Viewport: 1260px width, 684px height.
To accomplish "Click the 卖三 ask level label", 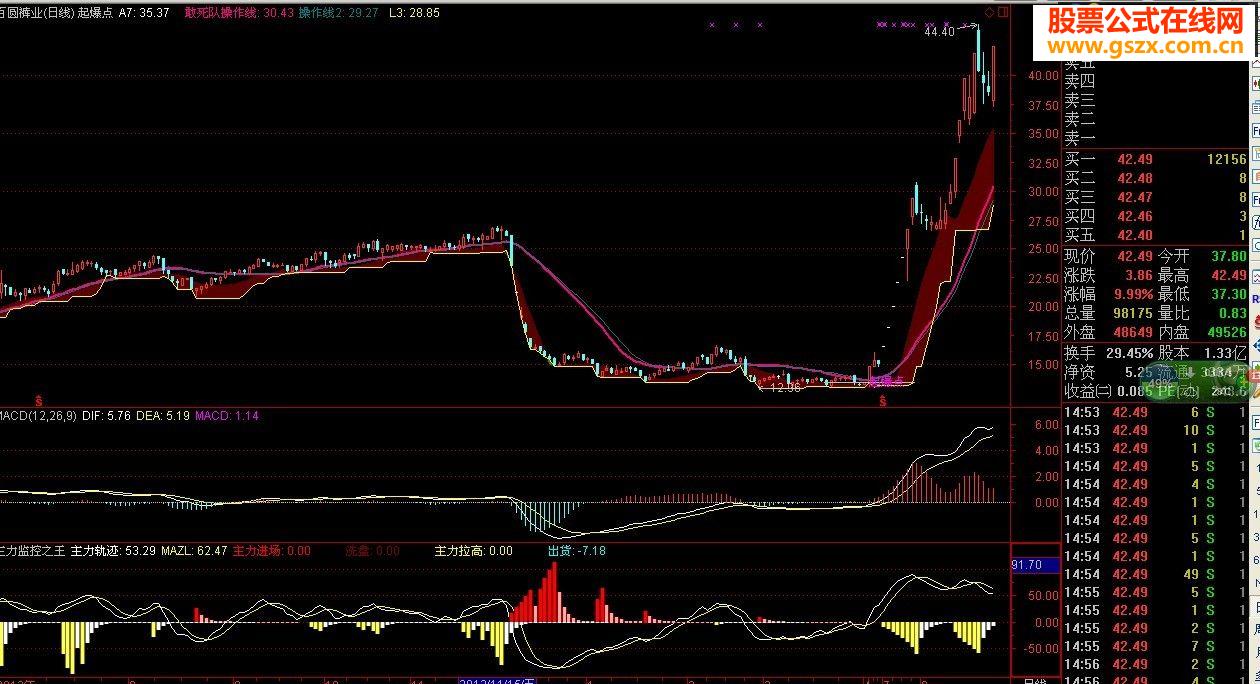I will click(1080, 101).
